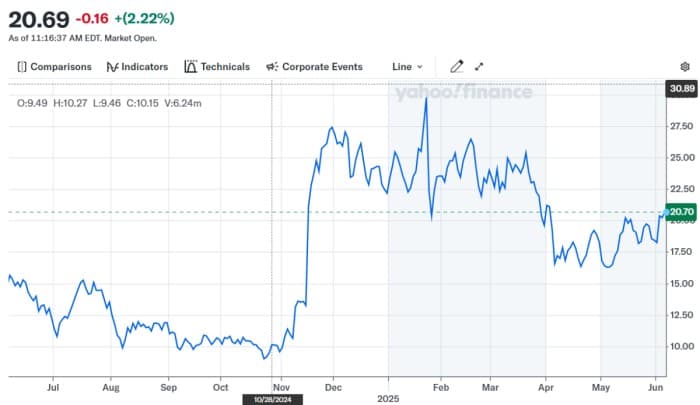Click the green 20.70 current price tag
Viewport: 700px width, 405px height.
[683, 212]
